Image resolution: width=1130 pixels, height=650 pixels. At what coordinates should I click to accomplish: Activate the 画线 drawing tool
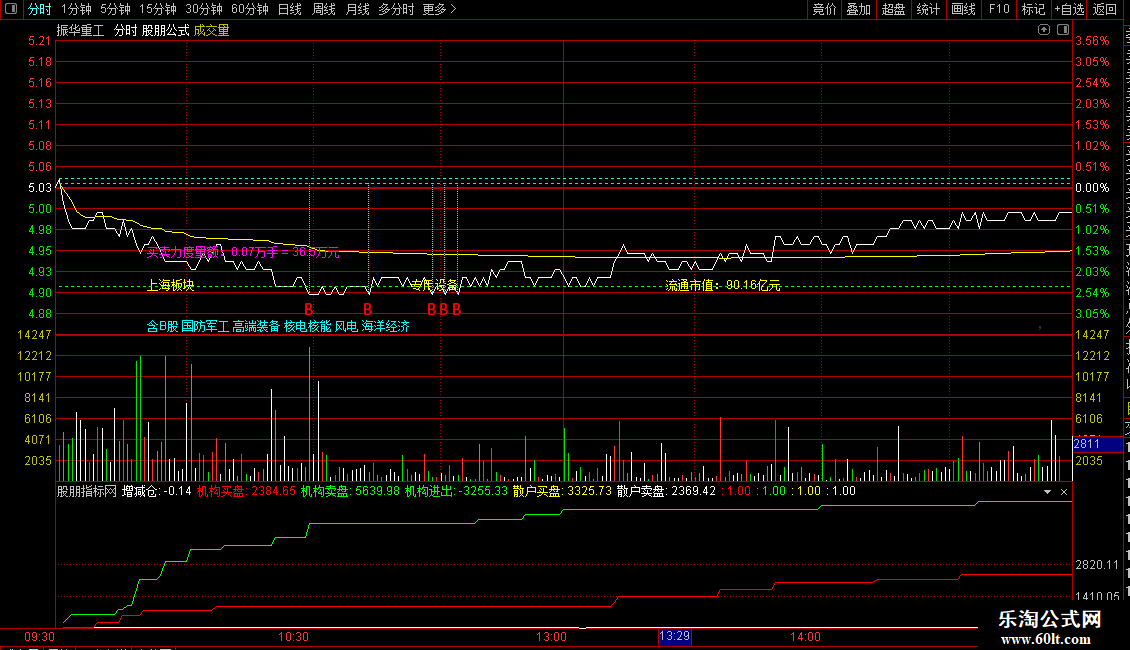(963, 9)
